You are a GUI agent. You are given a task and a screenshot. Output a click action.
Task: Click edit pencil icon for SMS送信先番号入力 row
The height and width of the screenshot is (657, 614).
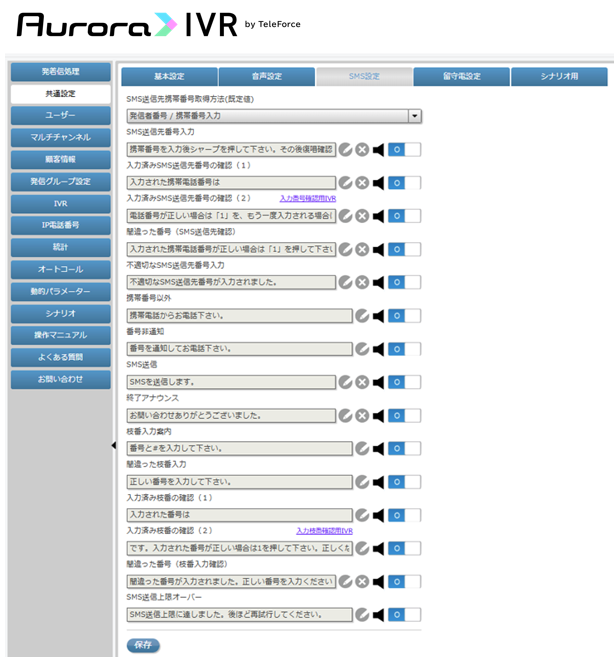[345, 150]
